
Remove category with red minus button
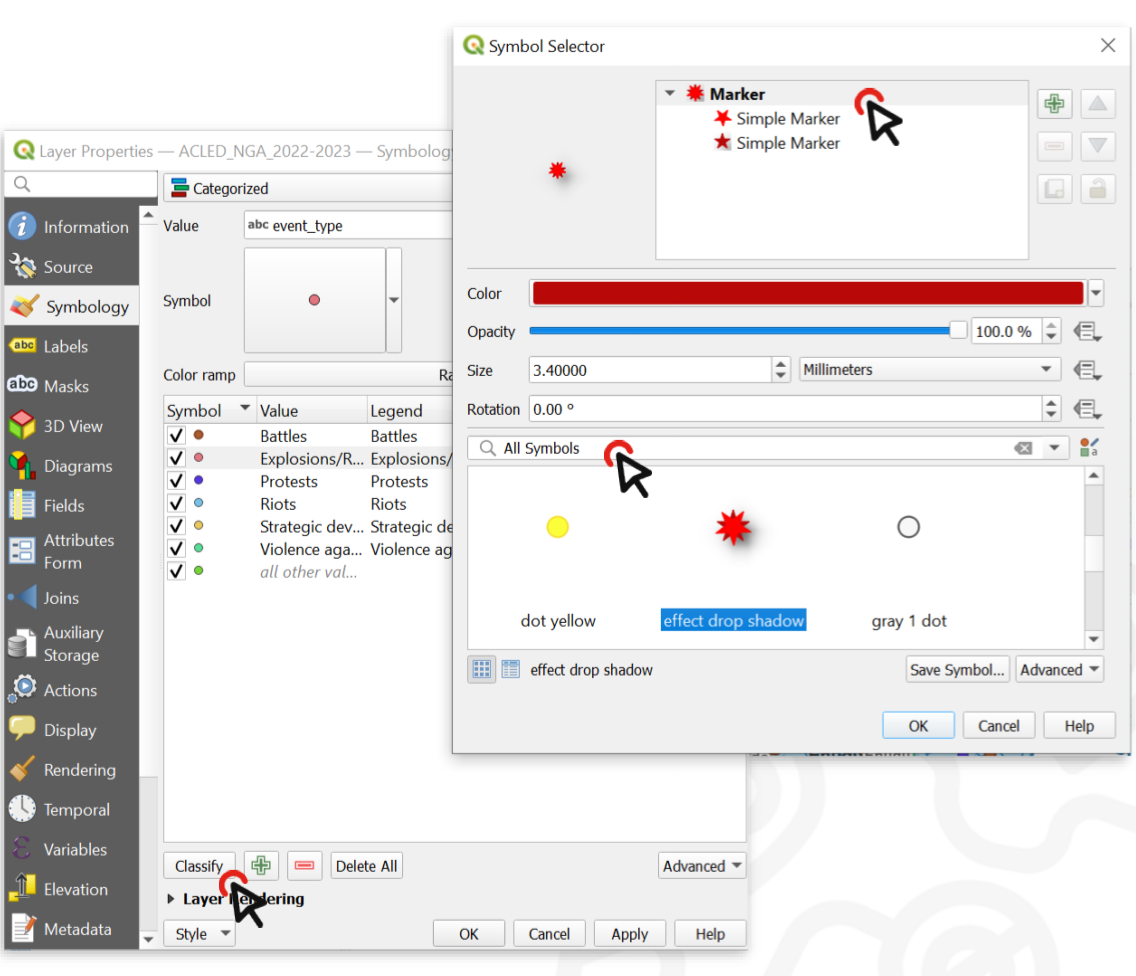pyautogui.click(x=305, y=866)
